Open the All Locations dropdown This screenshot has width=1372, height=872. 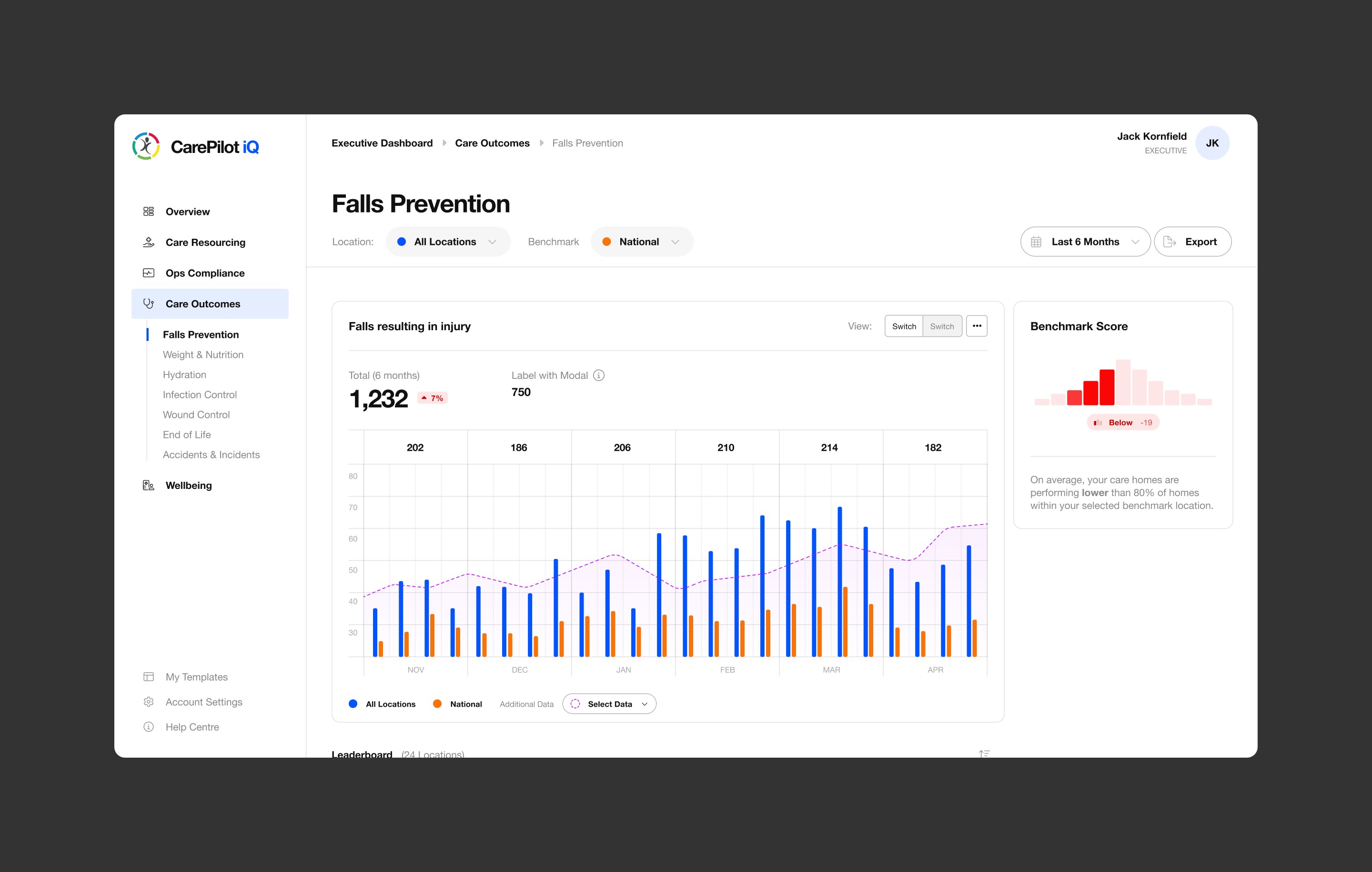(448, 242)
